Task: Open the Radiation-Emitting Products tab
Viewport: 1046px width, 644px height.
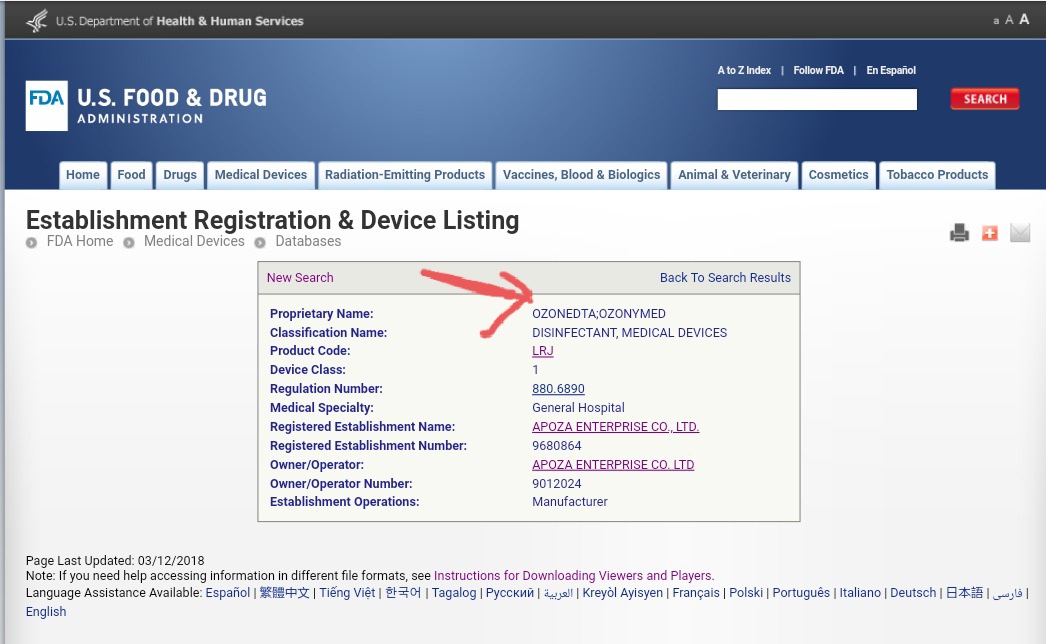Action: coord(405,175)
